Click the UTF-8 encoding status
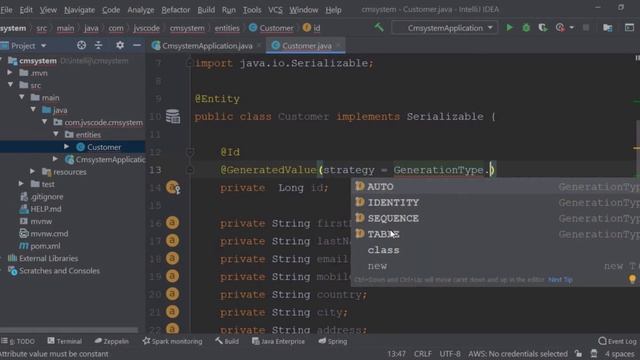The height and width of the screenshot is (360, 640). coord(450,354)
